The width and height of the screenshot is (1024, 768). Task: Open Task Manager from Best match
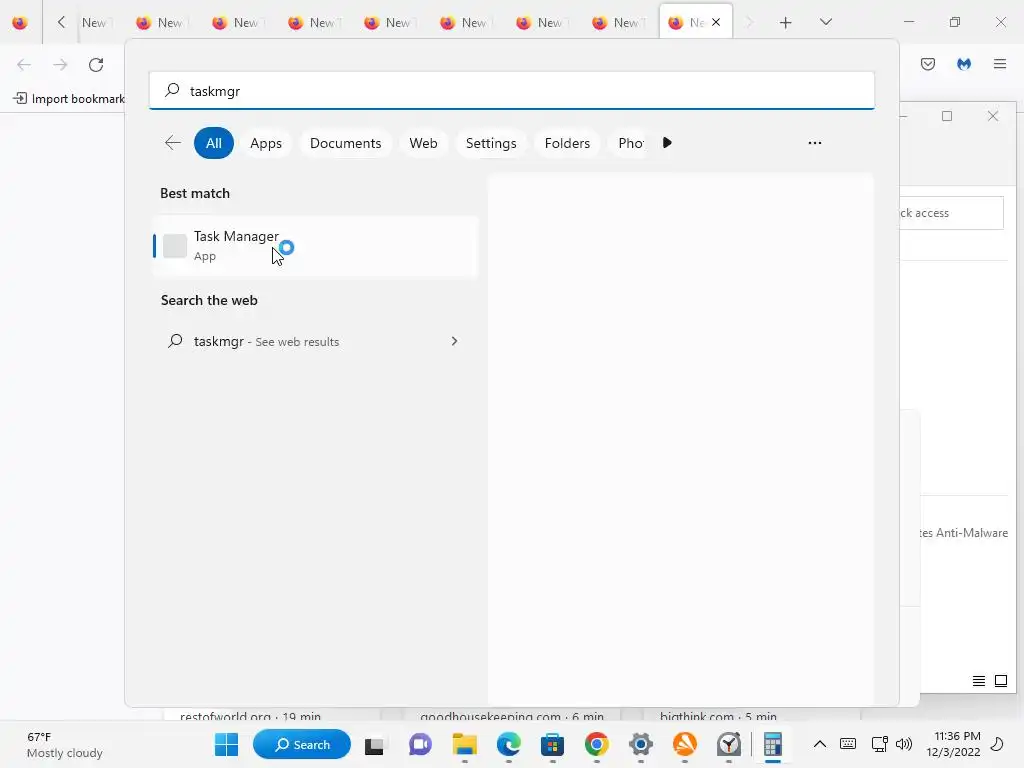coord(315,246)
